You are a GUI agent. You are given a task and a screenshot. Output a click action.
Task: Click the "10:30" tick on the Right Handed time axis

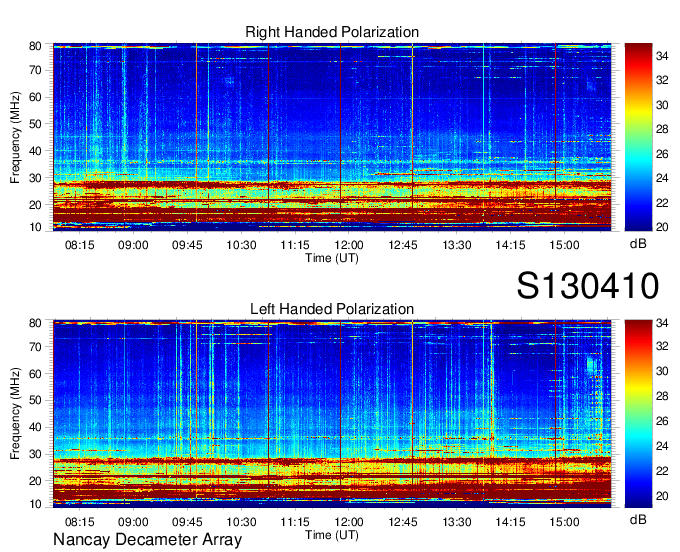point(241,245)
